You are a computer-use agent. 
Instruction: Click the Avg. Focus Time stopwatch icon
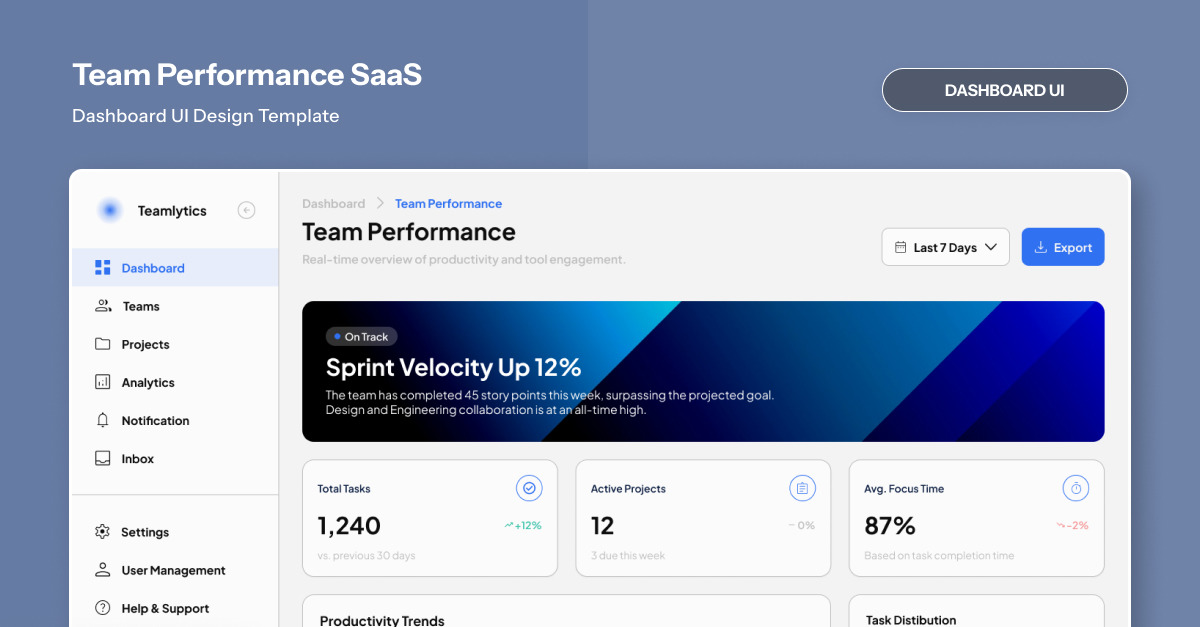(1076, 488)
